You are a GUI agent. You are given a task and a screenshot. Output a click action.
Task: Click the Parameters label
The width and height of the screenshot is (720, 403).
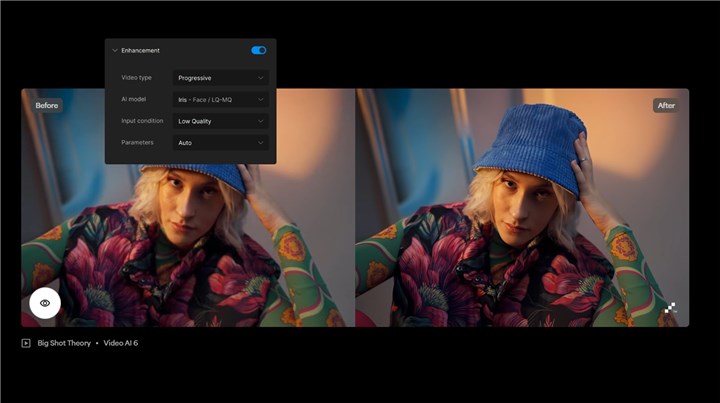click(x=138, y=143)
